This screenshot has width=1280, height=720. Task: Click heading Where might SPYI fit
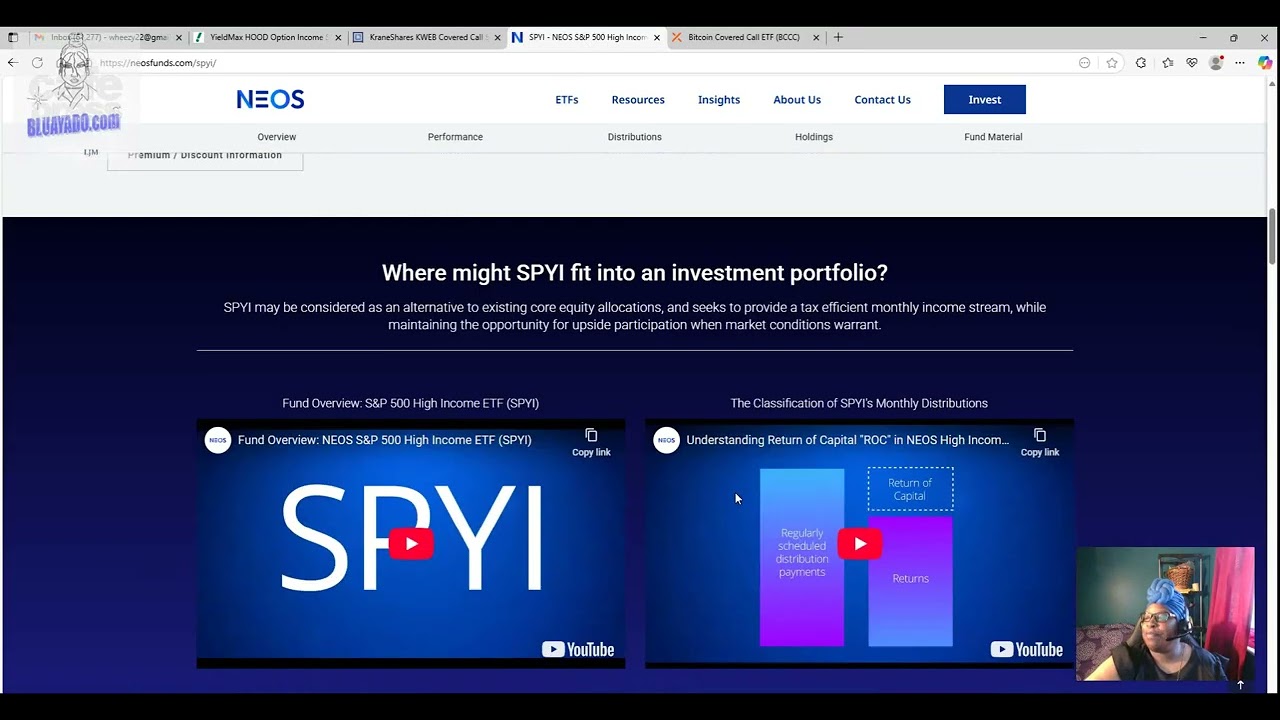(635, 273)
